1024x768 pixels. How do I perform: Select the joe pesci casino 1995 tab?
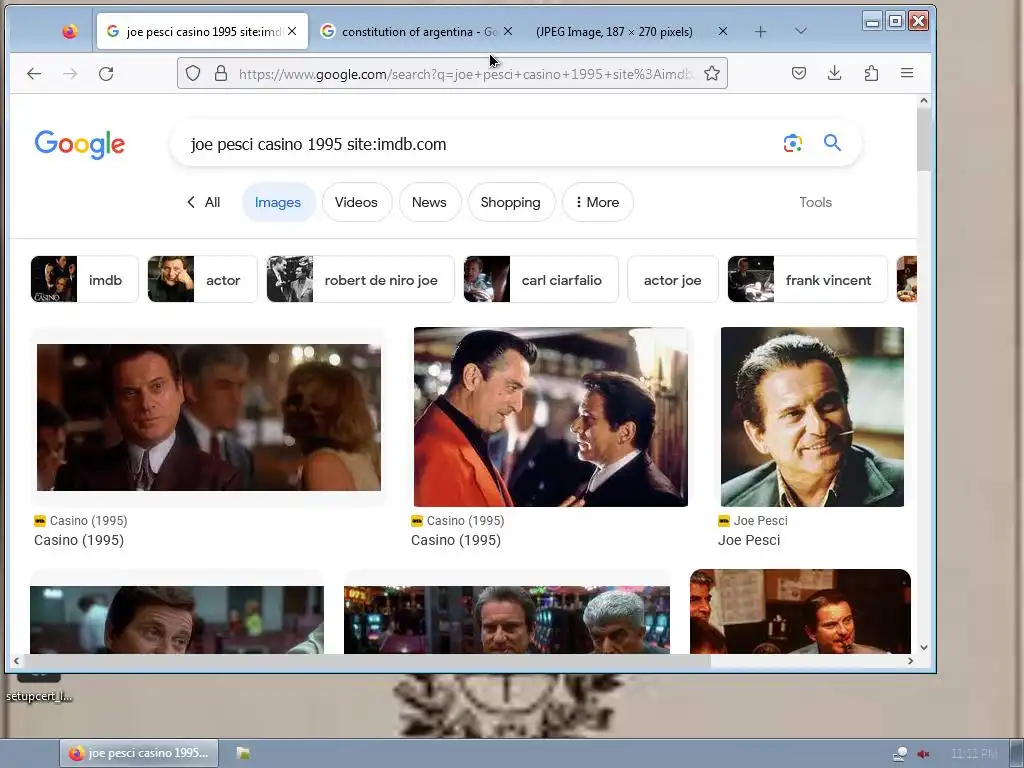(x=202, y=31)
